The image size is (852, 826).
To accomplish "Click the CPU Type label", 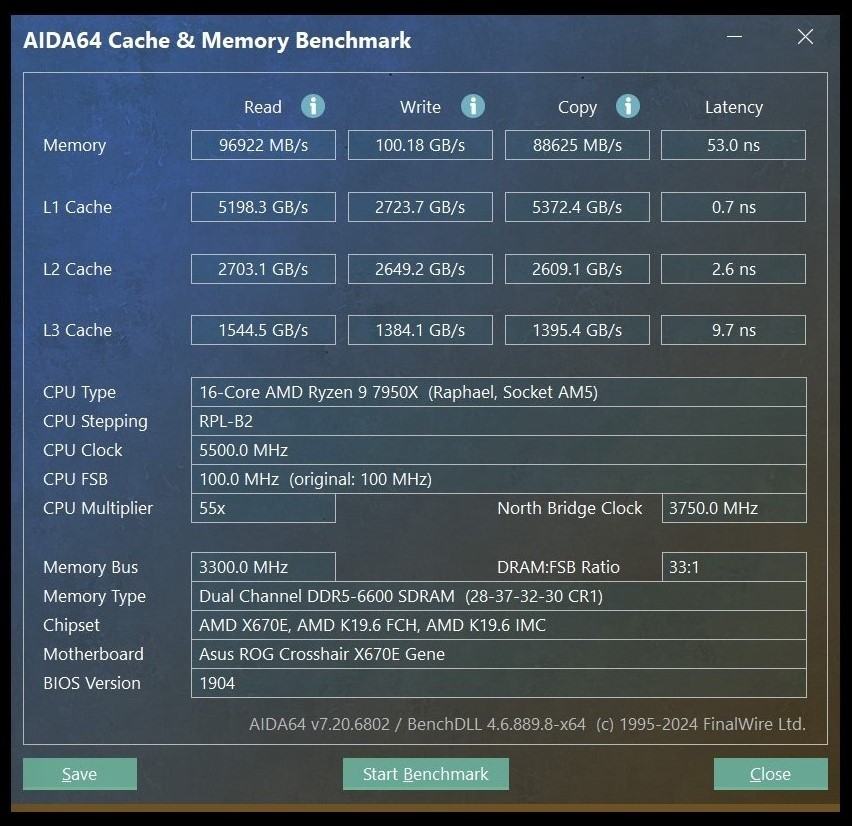I will 79,392.
